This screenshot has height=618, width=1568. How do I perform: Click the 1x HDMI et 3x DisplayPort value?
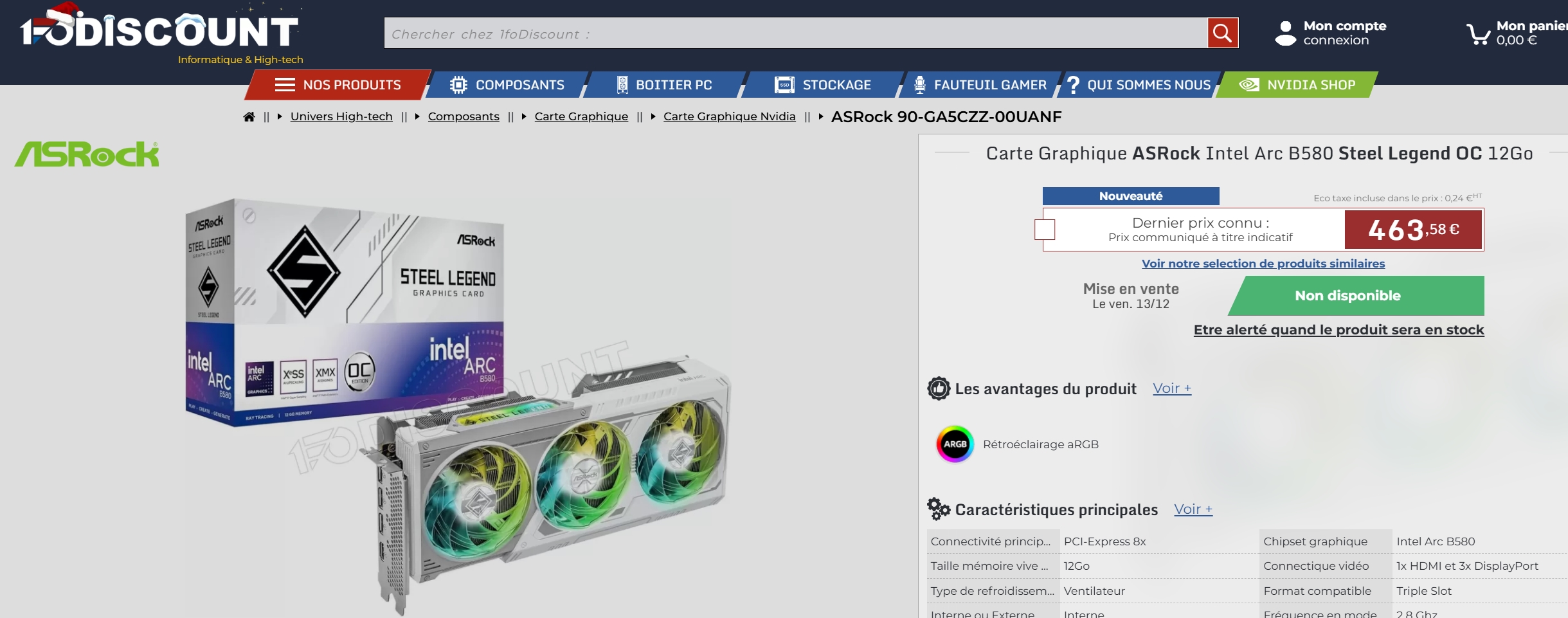click(x=1467, y=566)
